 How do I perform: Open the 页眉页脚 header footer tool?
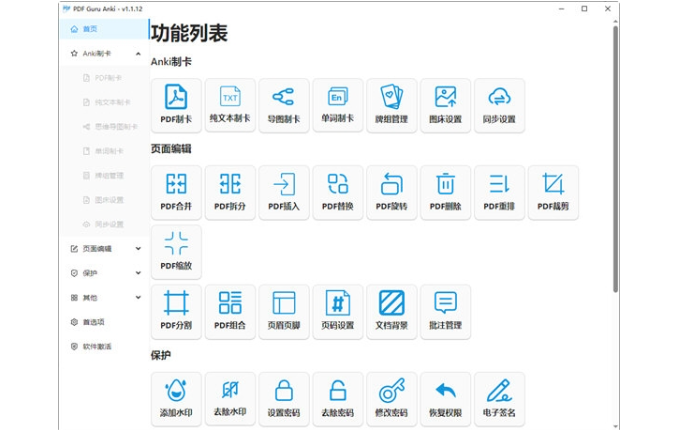click(284, 311)
